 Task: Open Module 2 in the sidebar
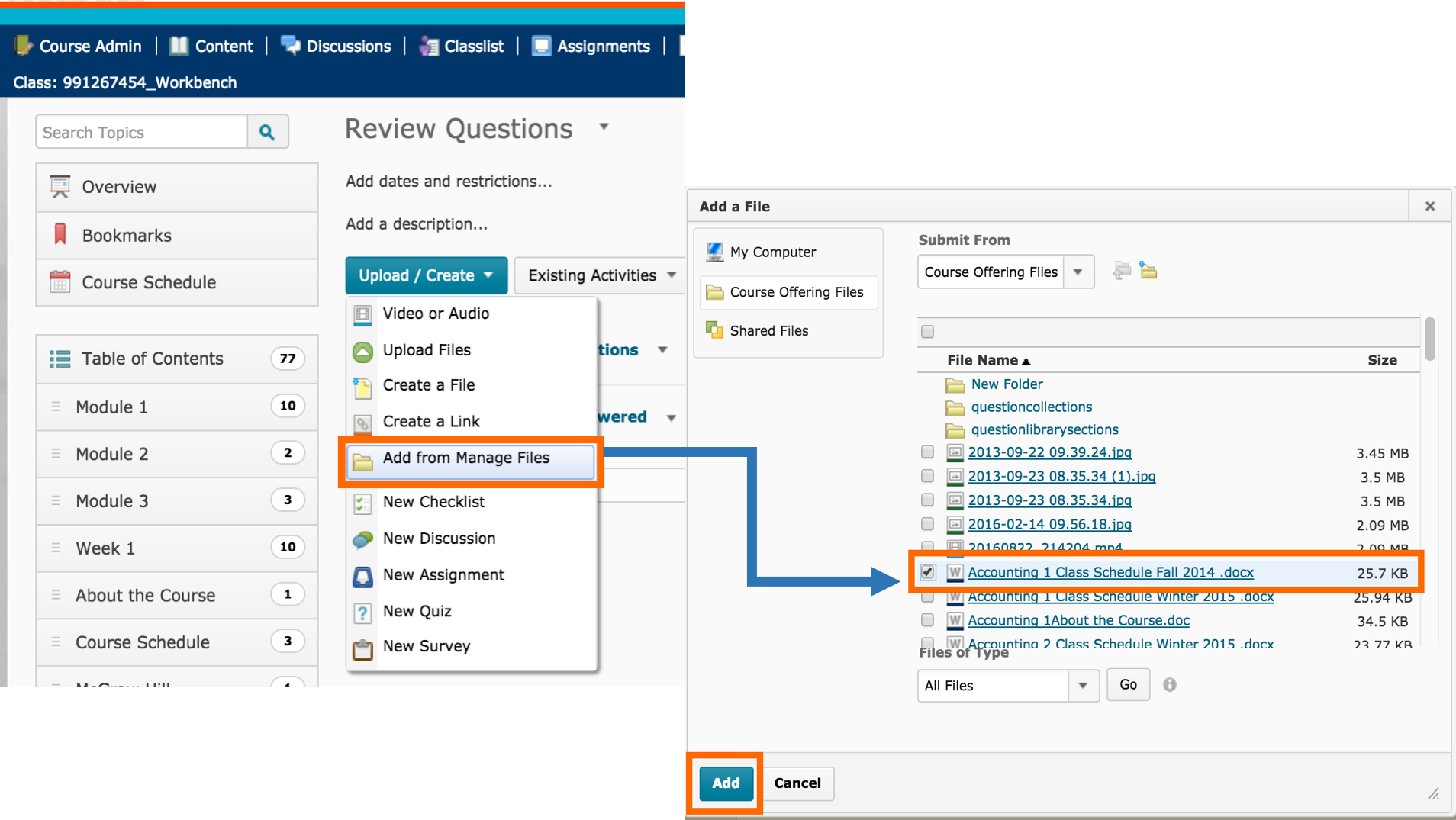[176, 454]
